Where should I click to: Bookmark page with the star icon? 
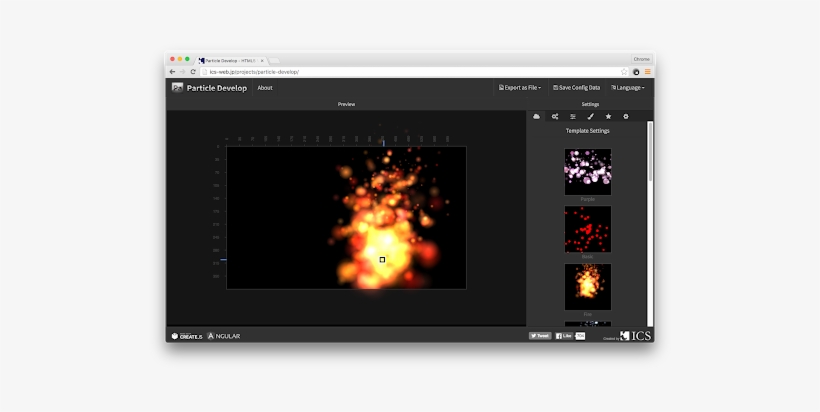tap(624, 72)
